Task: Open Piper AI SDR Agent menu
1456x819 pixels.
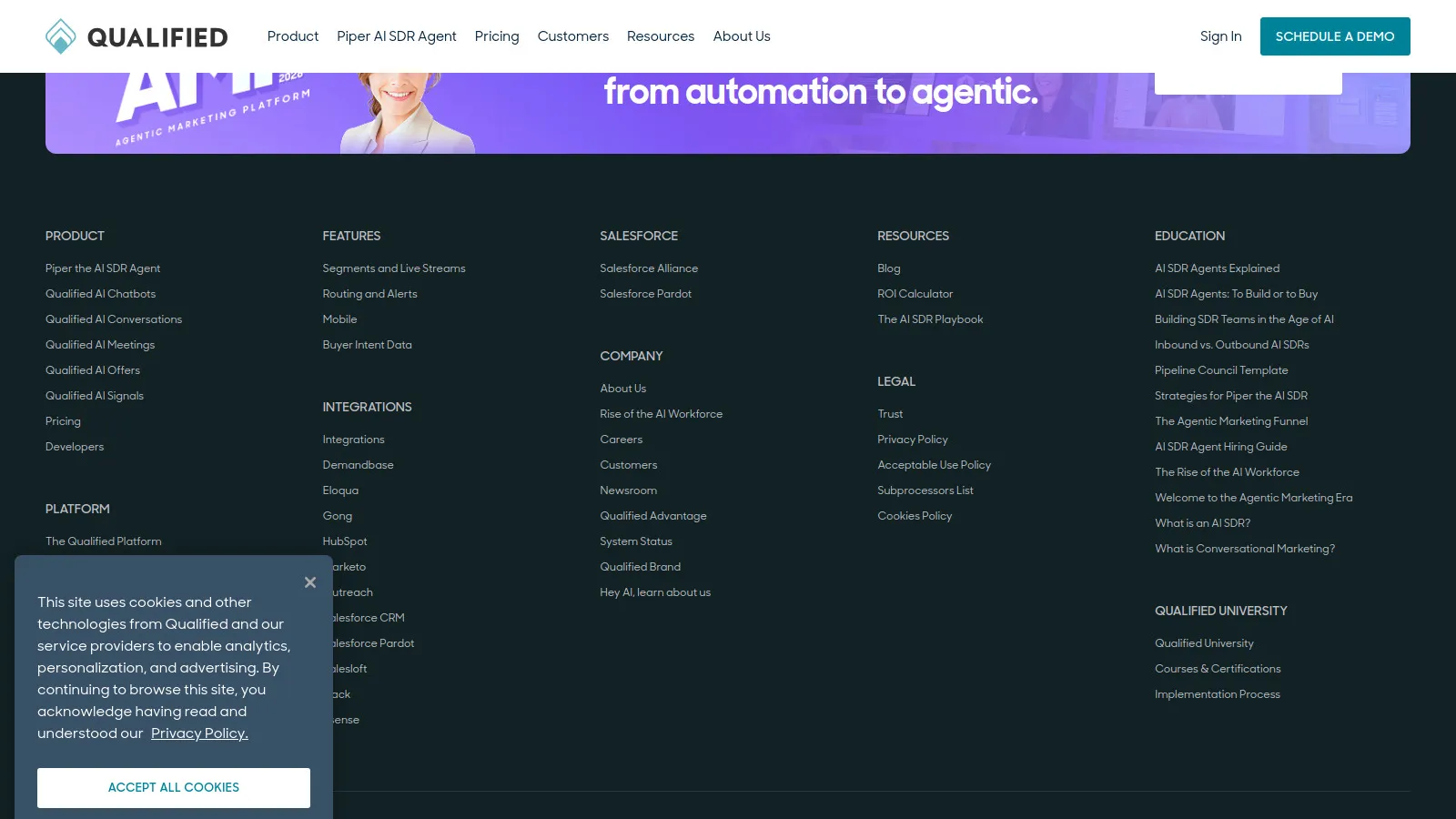Action: click(x=396, y=36)
